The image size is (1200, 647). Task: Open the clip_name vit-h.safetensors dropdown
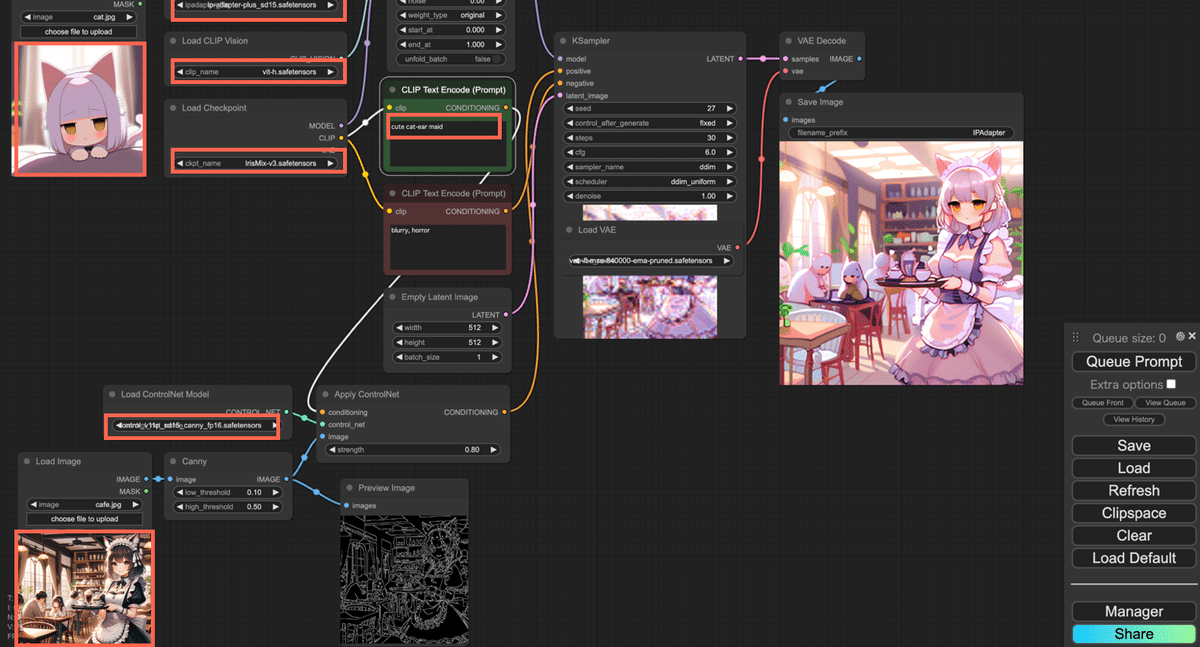[258, 72]
